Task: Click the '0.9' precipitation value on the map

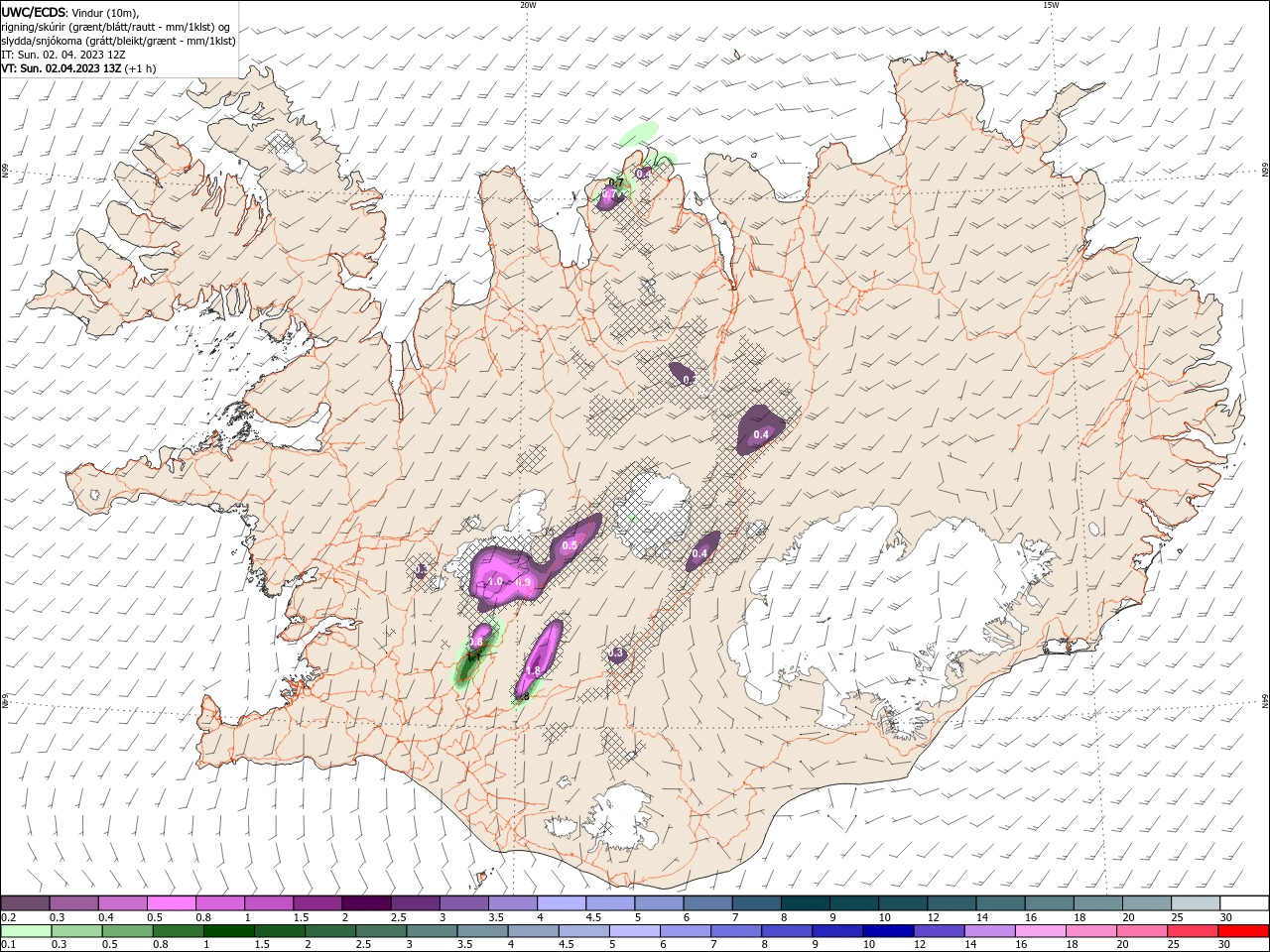Action: click(x=525, y=581)
